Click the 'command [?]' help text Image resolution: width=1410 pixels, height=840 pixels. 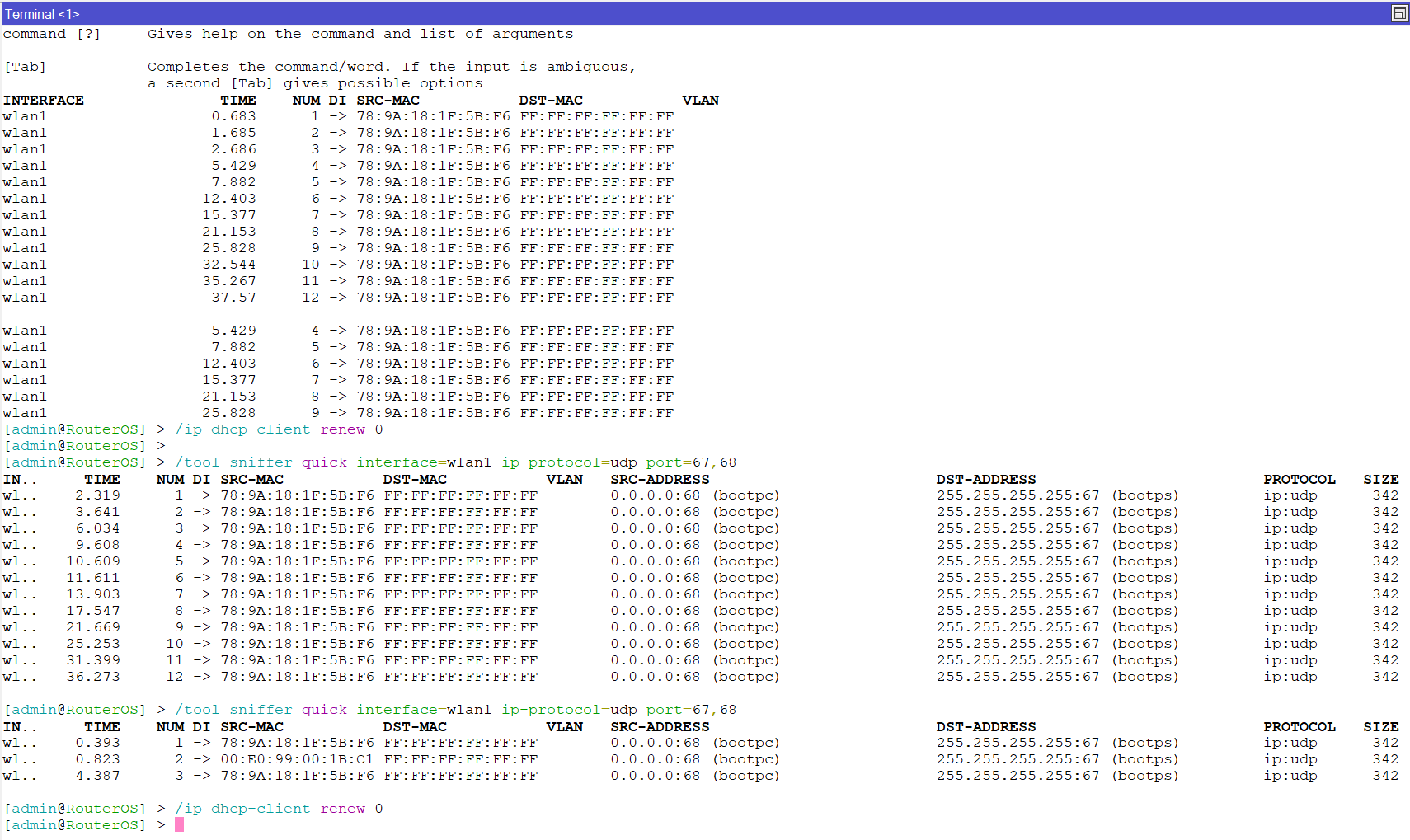51,34
